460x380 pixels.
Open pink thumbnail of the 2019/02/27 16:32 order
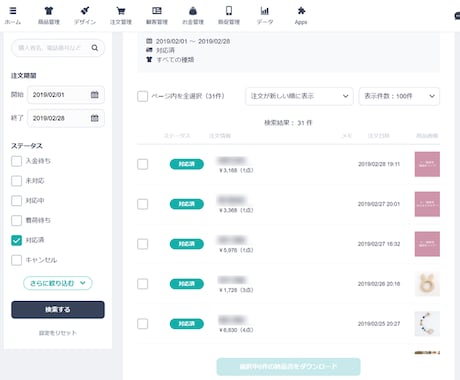pyautogui.click(x=427, y=244)
